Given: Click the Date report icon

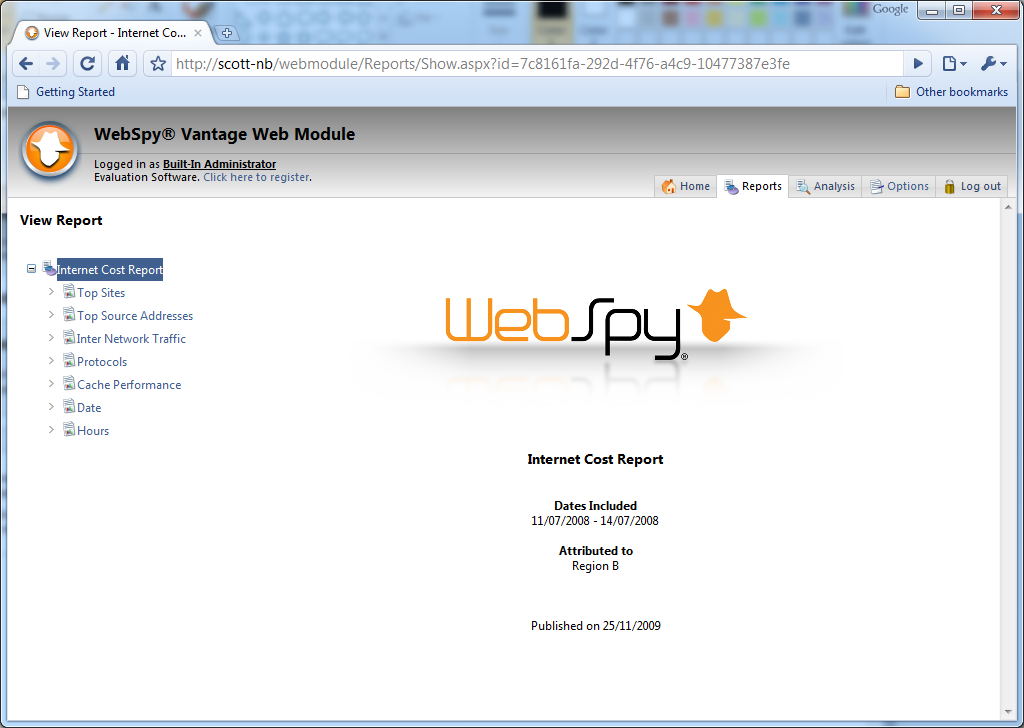Looking at the screenshot, I should coord(69,406).
